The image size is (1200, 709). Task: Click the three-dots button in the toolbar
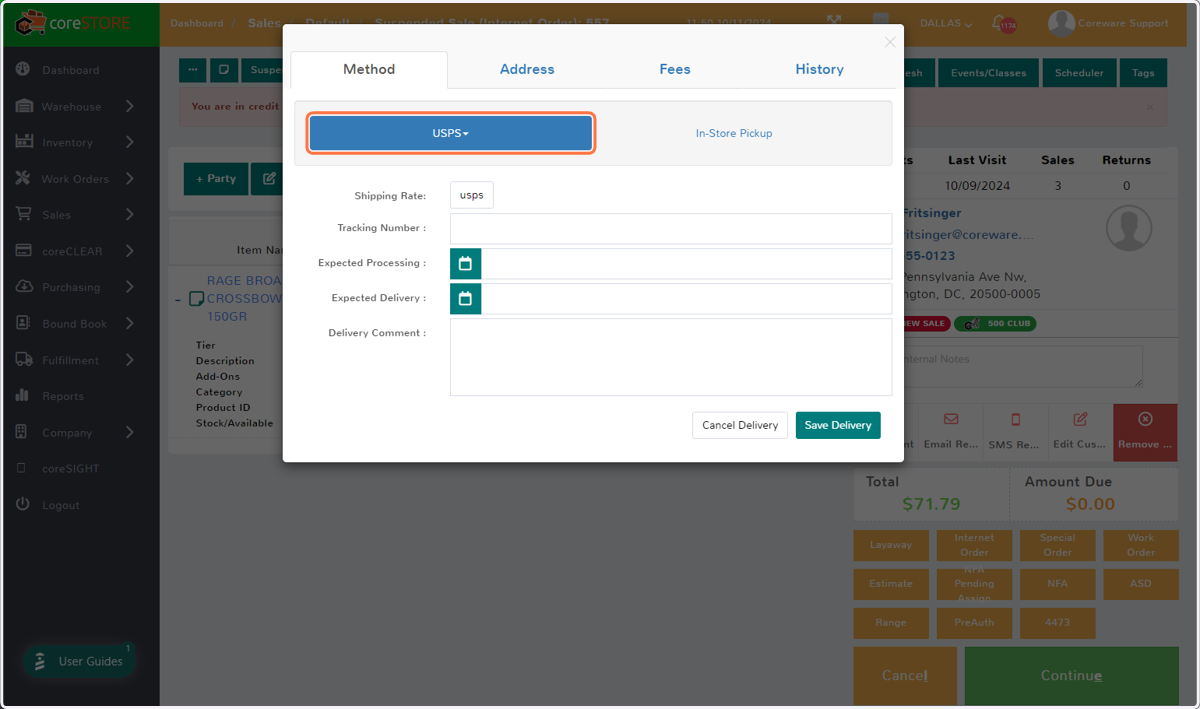193,71
